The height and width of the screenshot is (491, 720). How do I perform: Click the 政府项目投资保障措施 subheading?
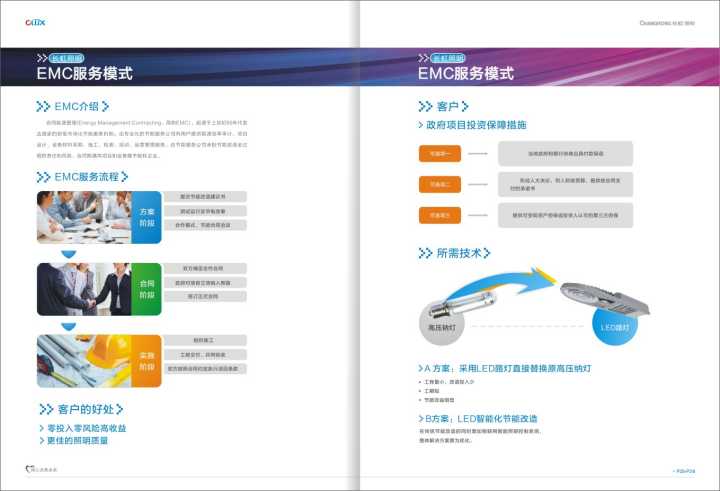tap(469, 126)
